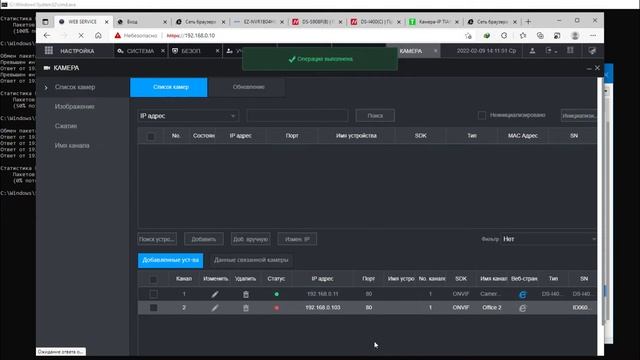Image resolution: width=640 pixels, height=360 pixels.
Task: Click the user account icon in top bar
Action: (x=532, y=51)
